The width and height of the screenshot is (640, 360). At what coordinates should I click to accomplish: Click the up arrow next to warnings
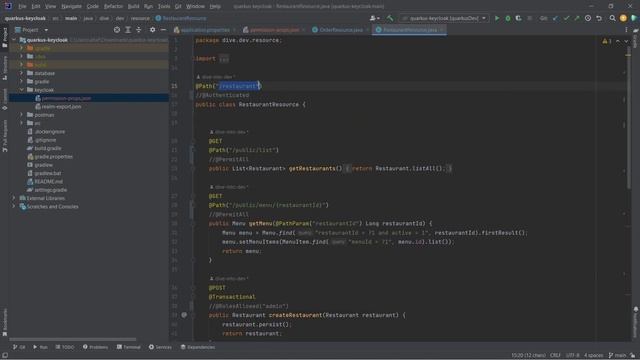(618, 41)
